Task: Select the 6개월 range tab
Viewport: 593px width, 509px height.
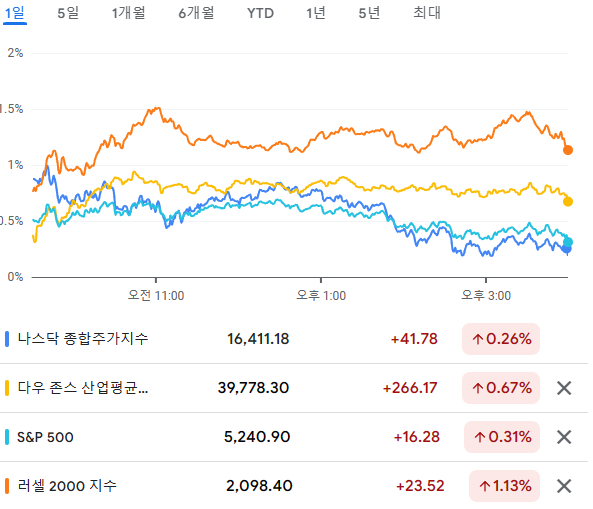Action: pyautogui.click(x=196, y=13)
